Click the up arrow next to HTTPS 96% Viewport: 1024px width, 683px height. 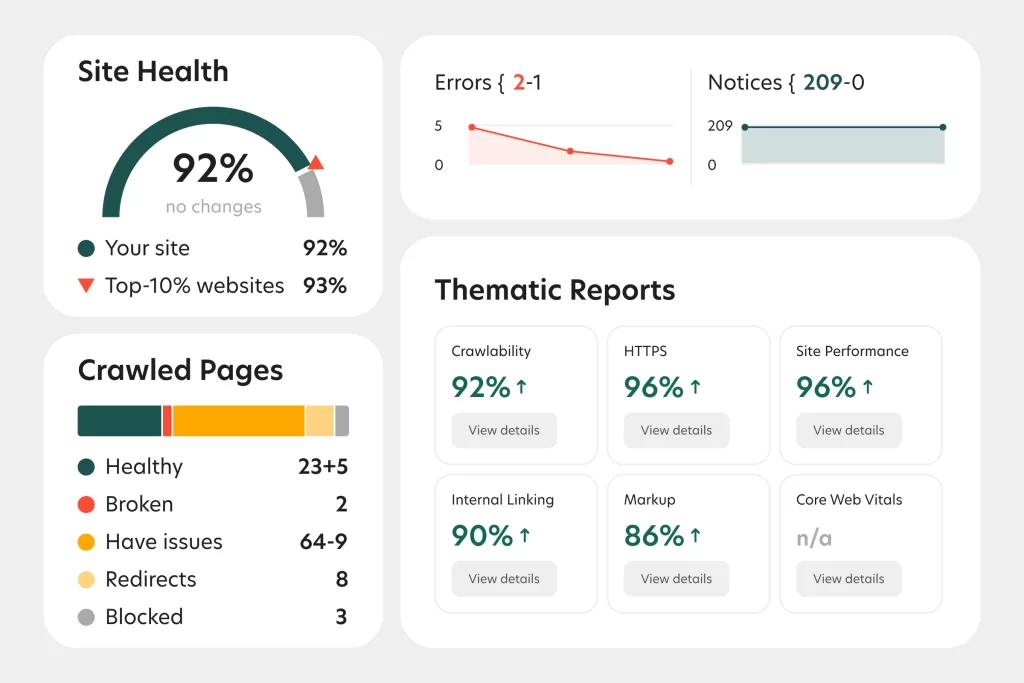[696, 387]
